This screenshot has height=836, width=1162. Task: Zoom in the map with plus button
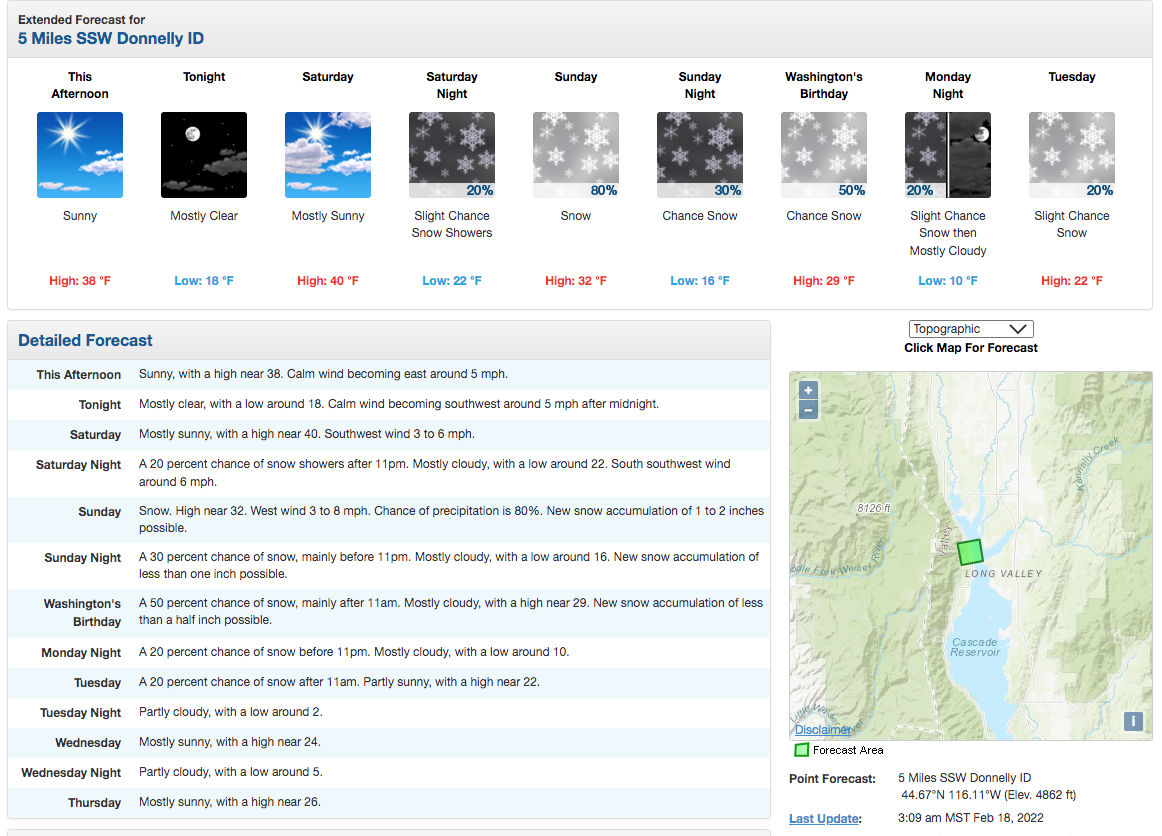[x=809, y=390]
